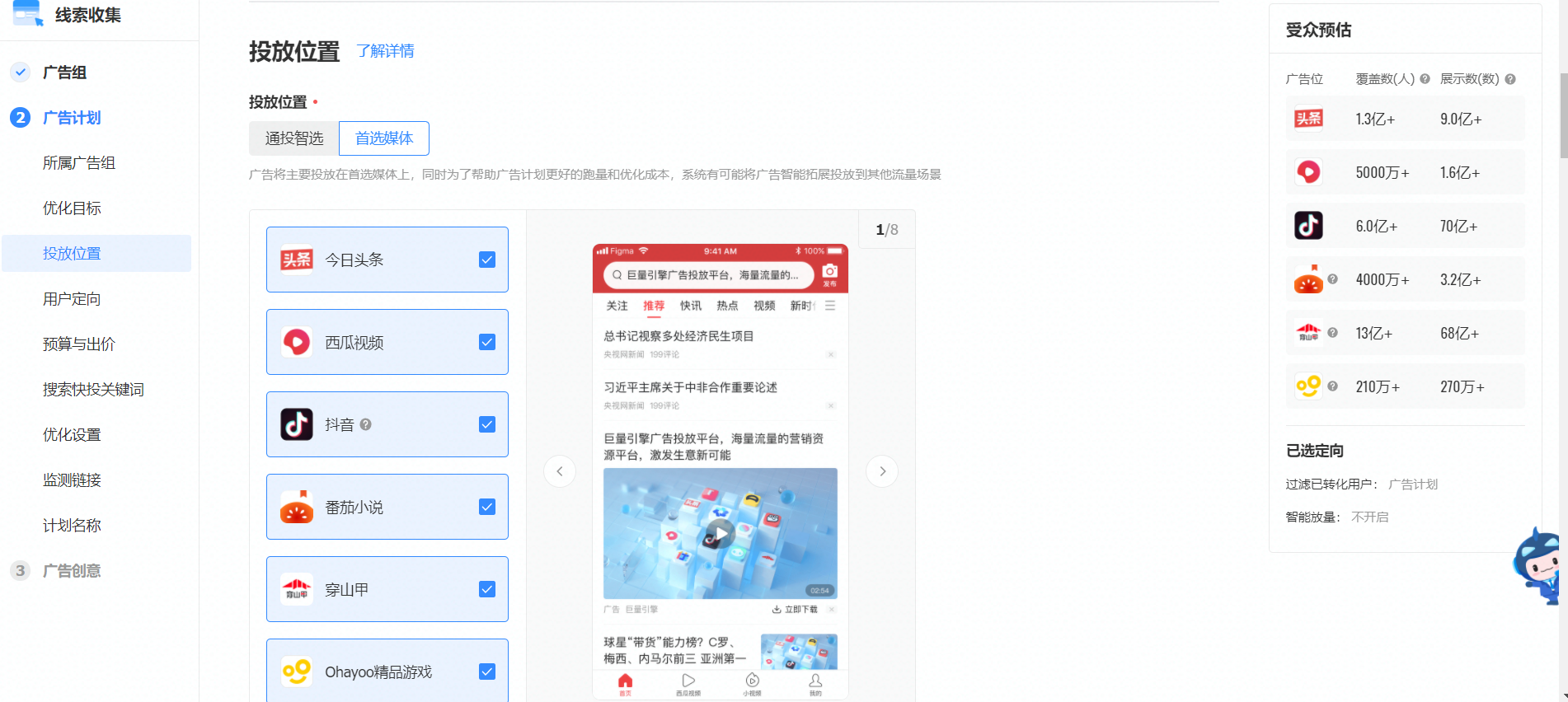Play the video thumbnail in the preview
Screen dimensions: 1568x702
(x=721, y=533)
